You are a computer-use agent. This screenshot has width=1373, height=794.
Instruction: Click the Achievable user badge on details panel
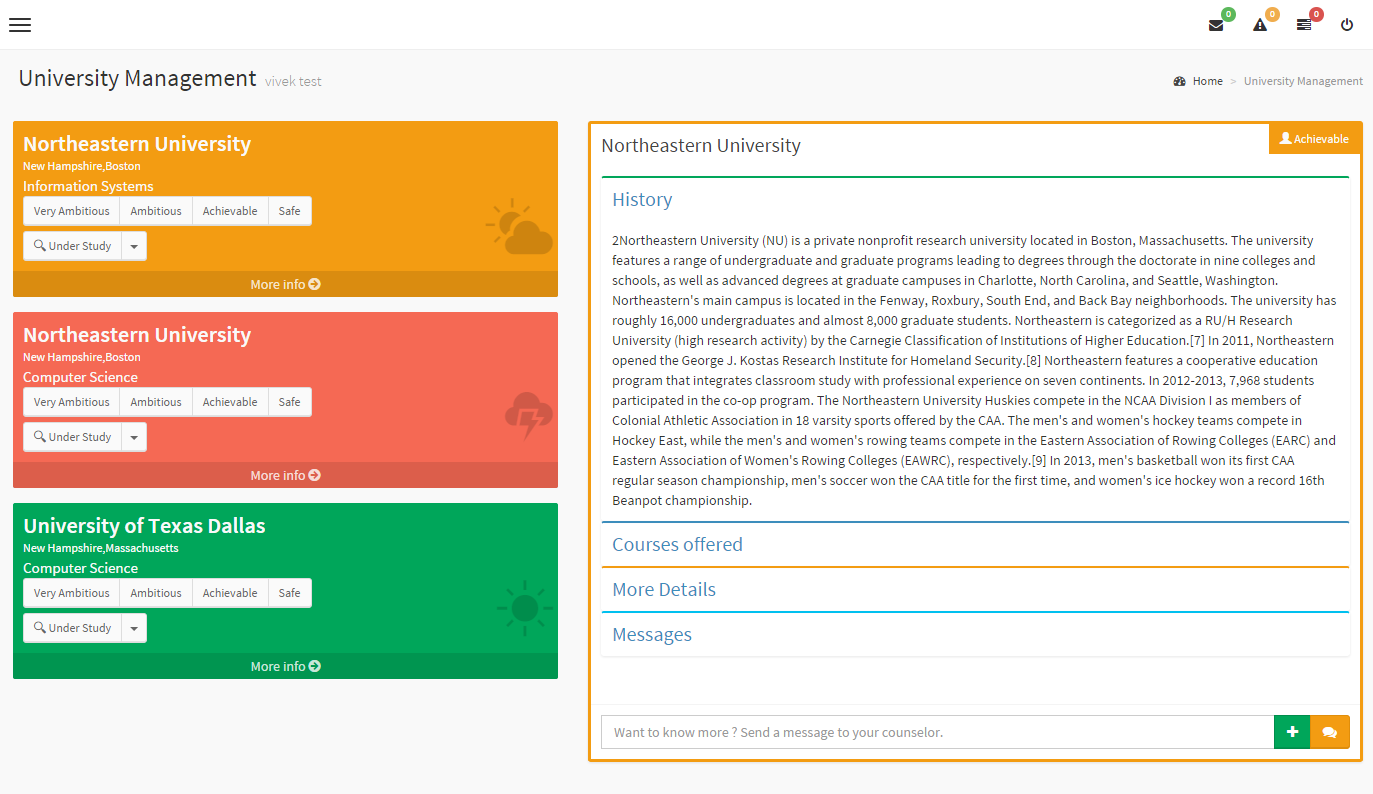pyautogui.click(x=1314, y=139)
